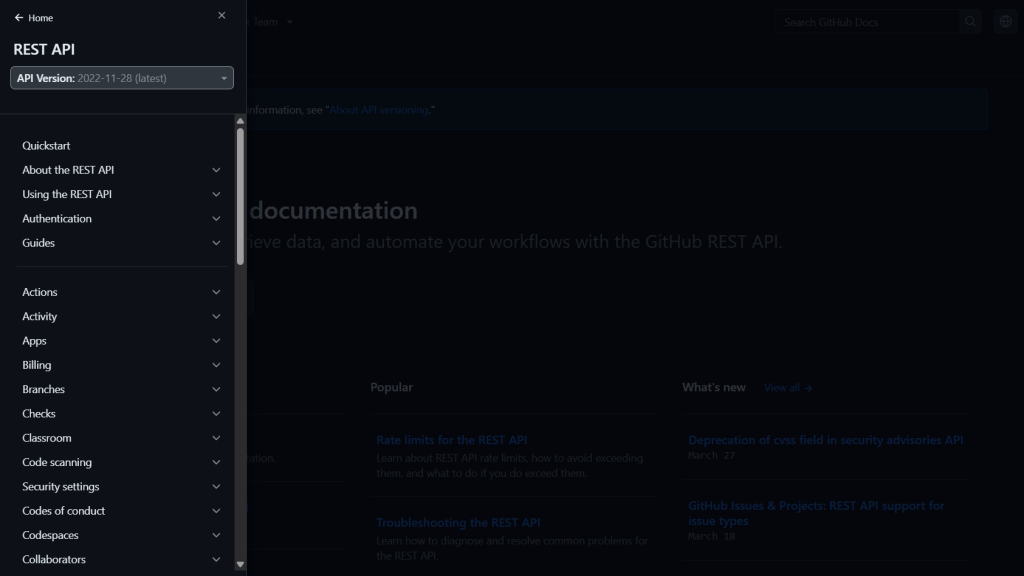
Task: Expand the Code scanning section
Action: click(x=121, y=462)
